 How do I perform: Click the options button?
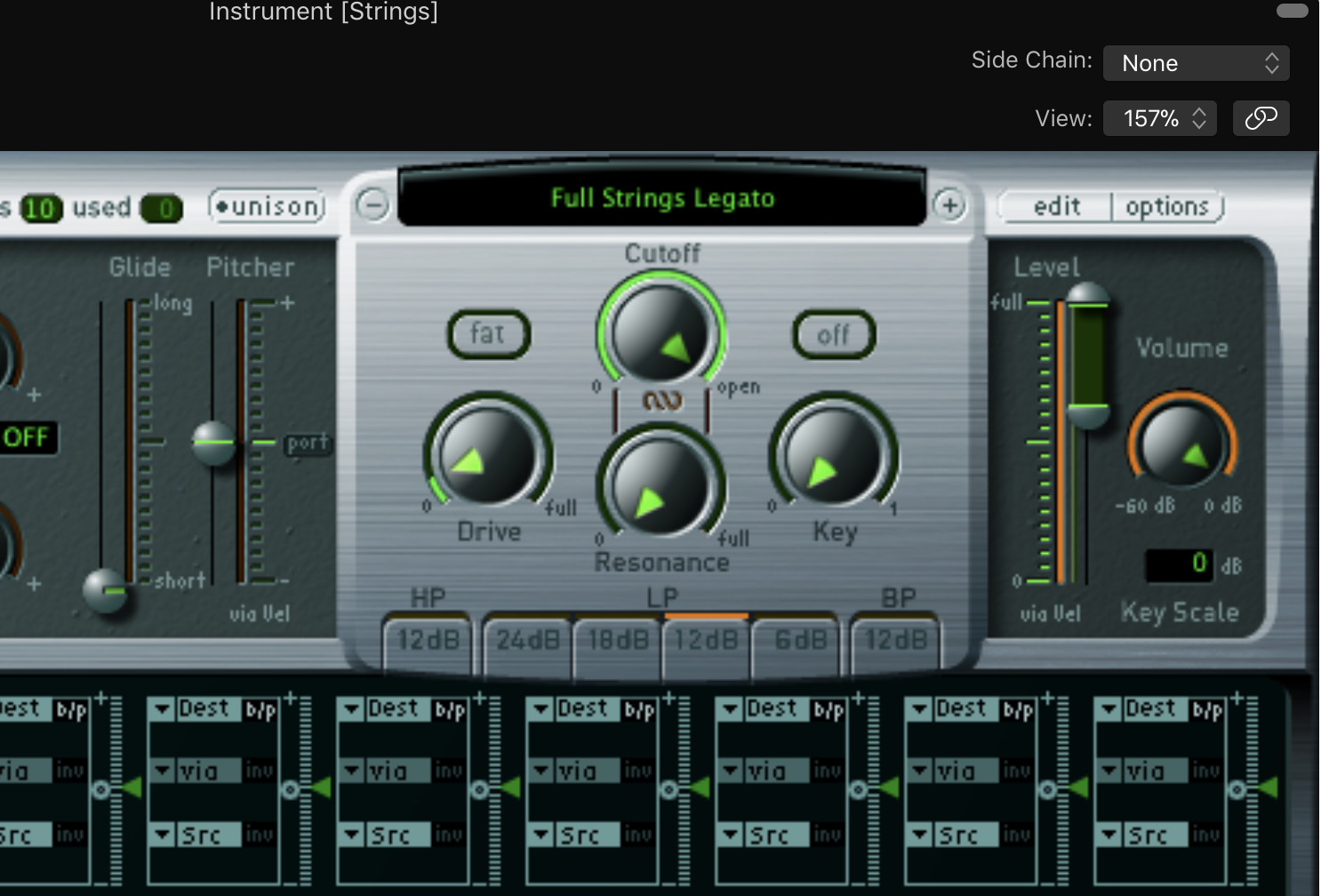1166,207
